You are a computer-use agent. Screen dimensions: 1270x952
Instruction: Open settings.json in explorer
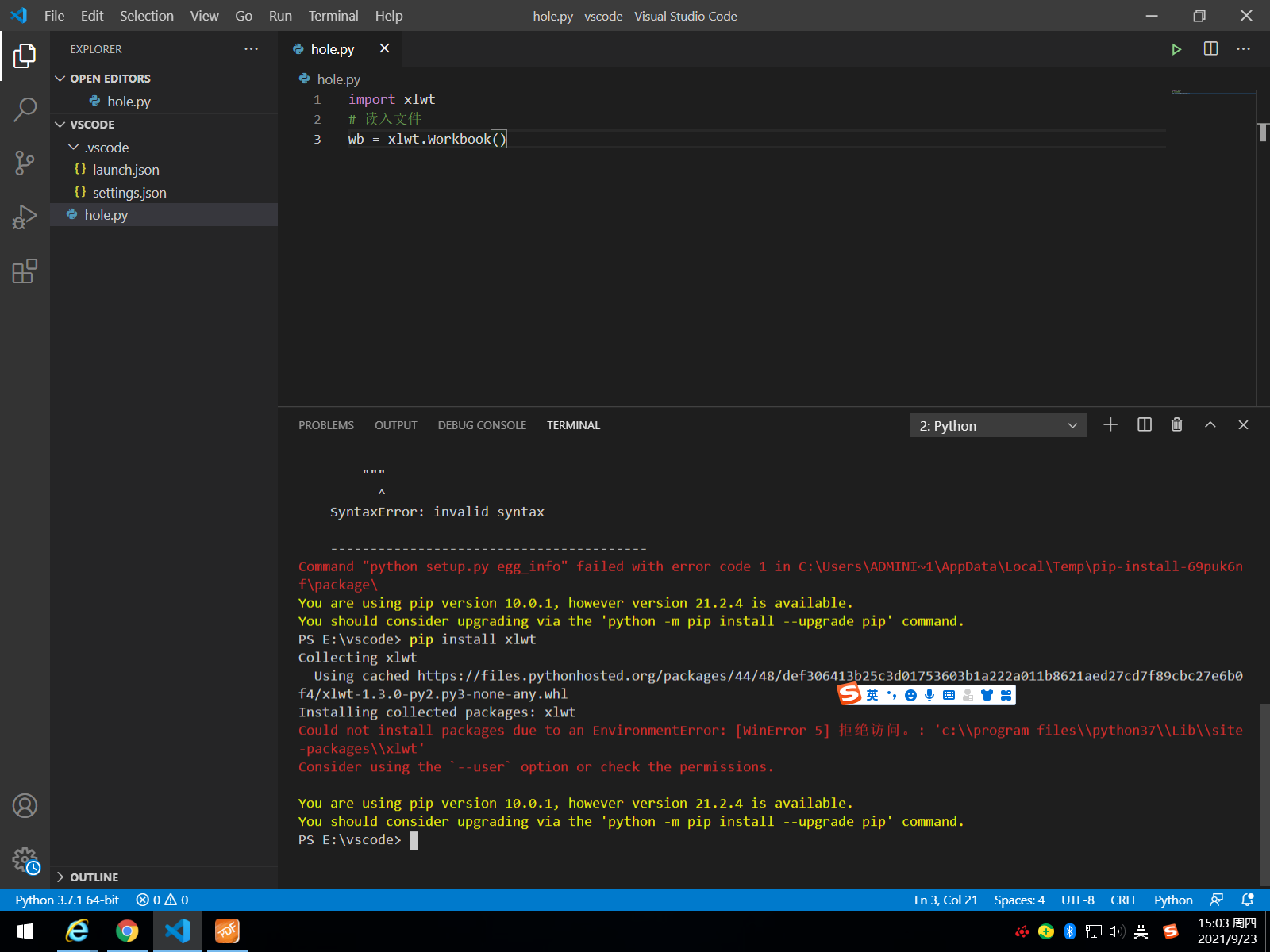164,193
